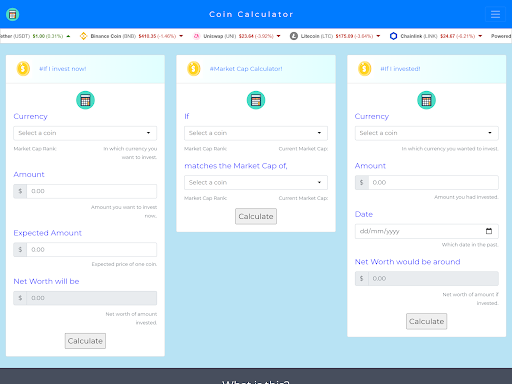Click the Chainlink ticker icon
The height and width of the screenshot is (384, 512).
pos(393,36)
